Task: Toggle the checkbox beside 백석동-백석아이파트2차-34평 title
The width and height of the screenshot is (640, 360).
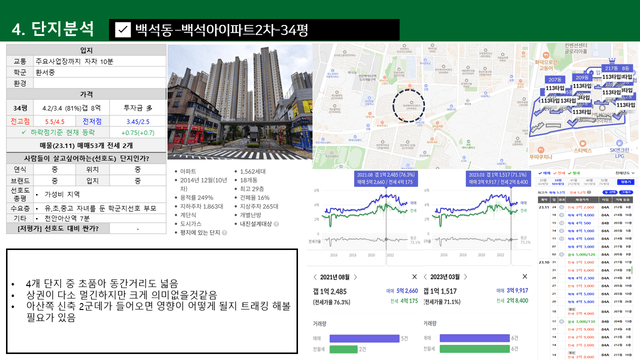Action: (x=122, y=30)
